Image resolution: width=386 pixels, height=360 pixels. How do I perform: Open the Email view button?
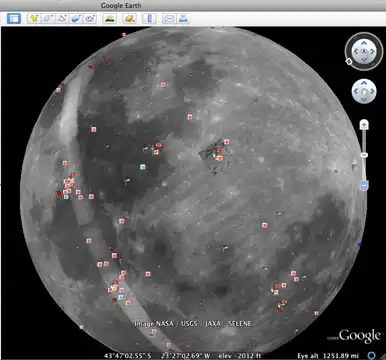click(x=169, y=18)
